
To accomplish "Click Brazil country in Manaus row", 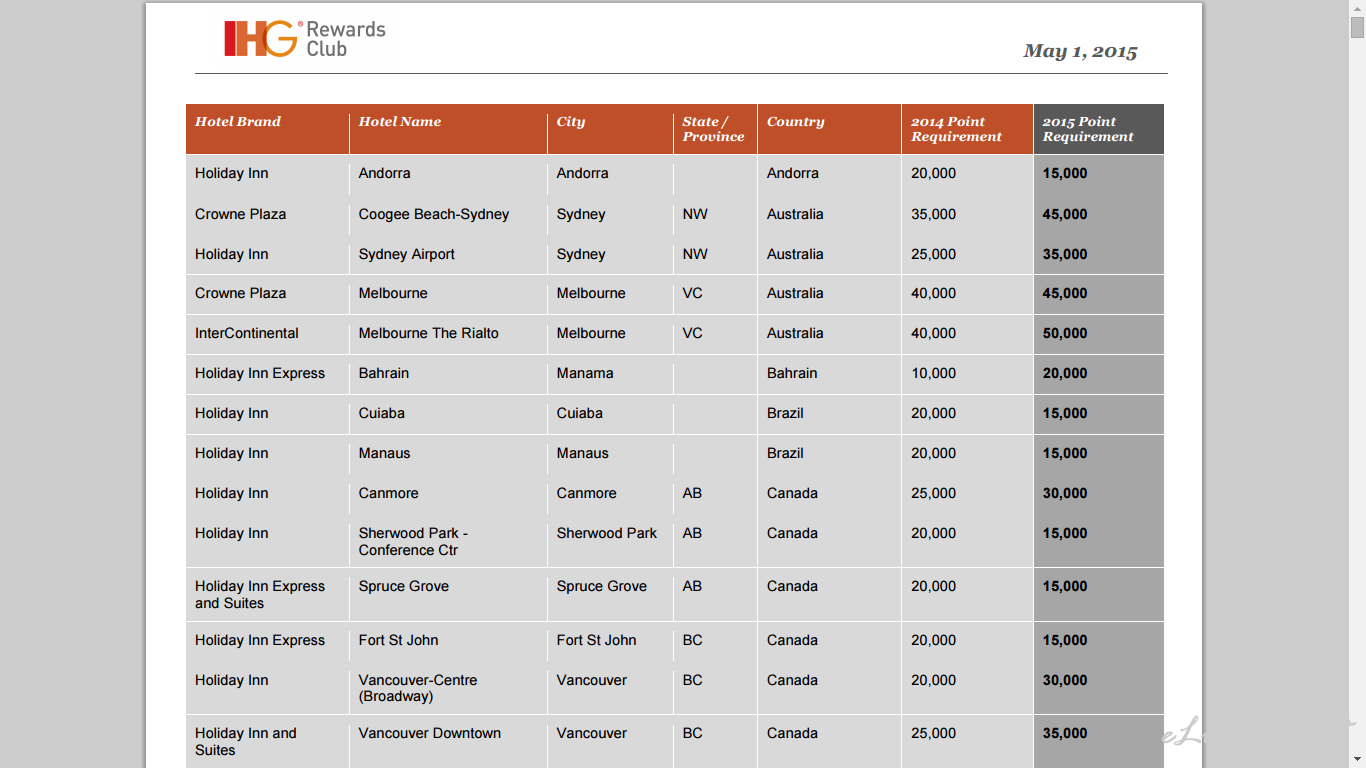I will tap(785, 453).
